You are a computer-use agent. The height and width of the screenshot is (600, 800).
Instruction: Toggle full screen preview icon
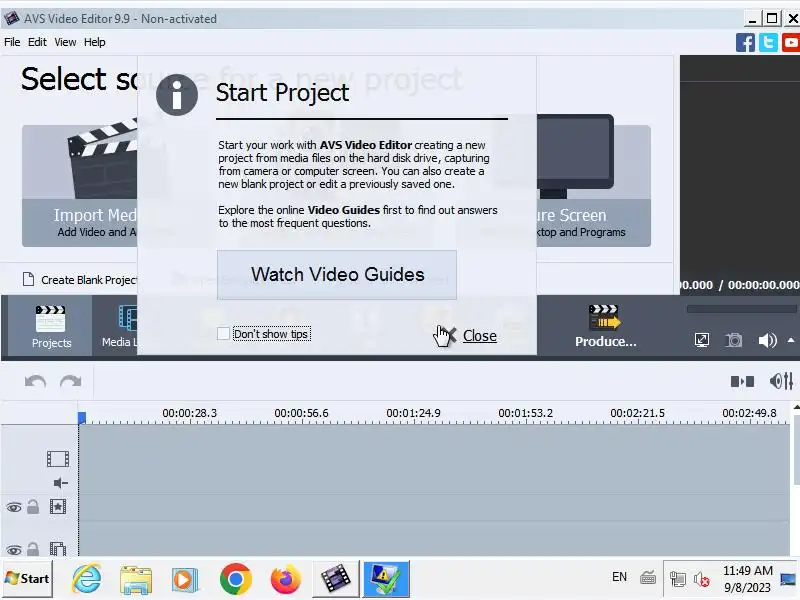click(702, 340)
